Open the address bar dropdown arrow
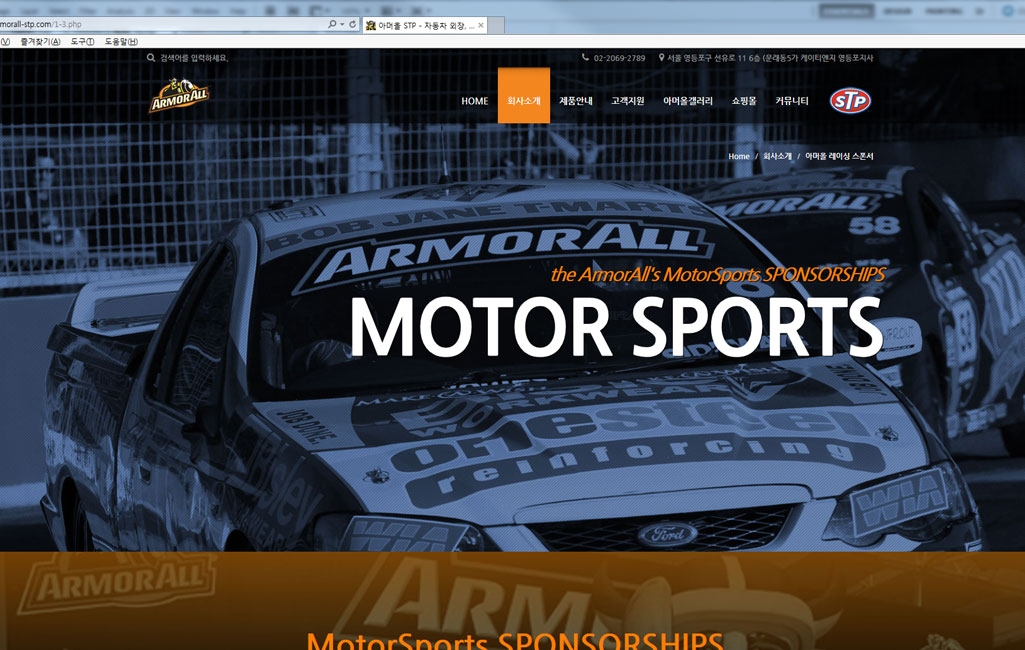Viewport: 1025px width, 650px height. 342,25
